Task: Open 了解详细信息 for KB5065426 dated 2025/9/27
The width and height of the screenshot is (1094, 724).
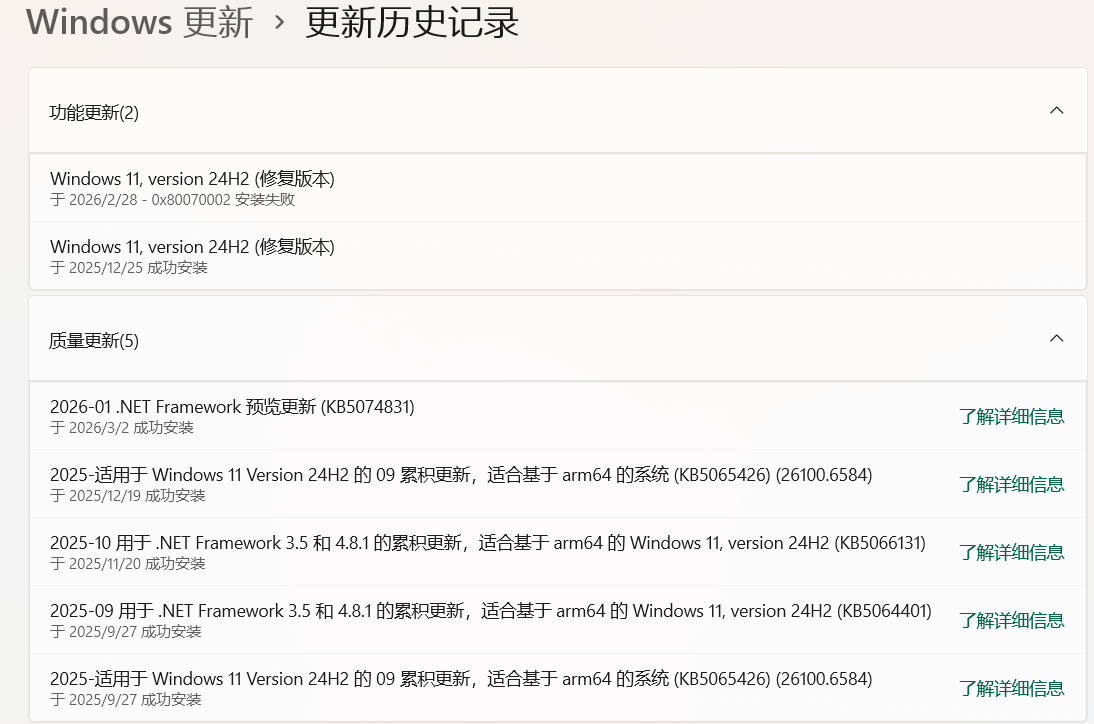Action: tap(1011, 688)
